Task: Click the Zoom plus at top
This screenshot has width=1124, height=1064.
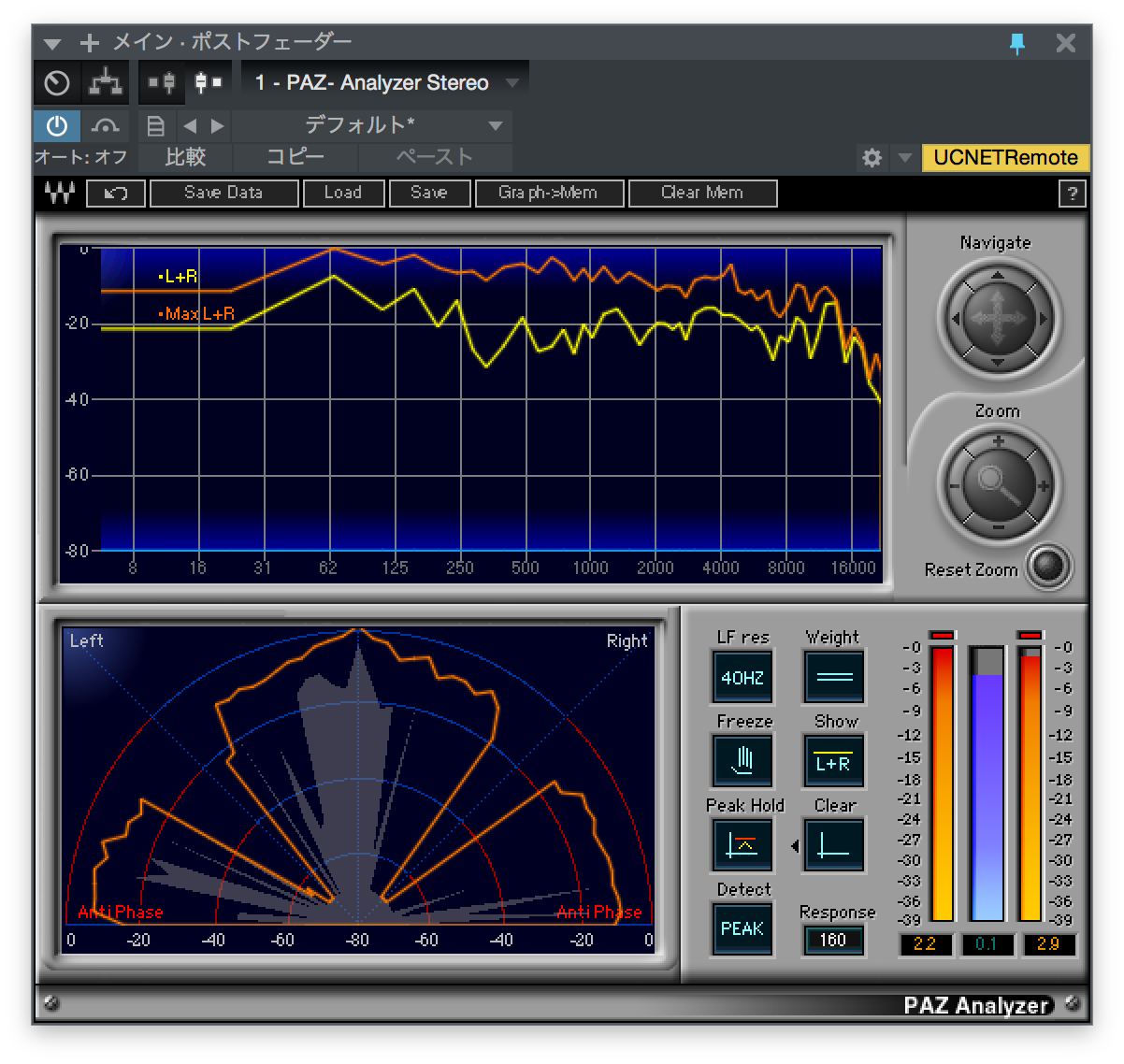Action: pyautogui.click(x=999, y=441)
